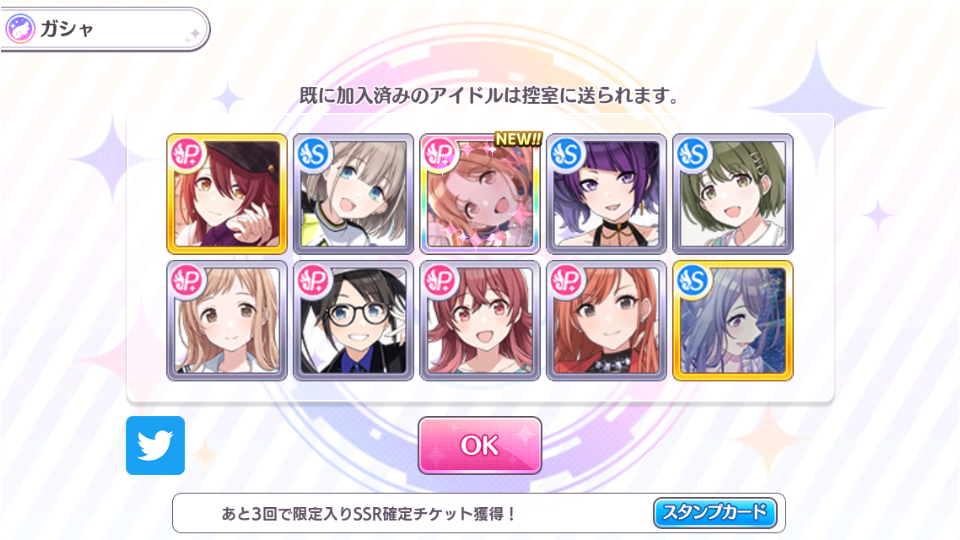Select the green-haired idol with hairclips

click(733, 193)
